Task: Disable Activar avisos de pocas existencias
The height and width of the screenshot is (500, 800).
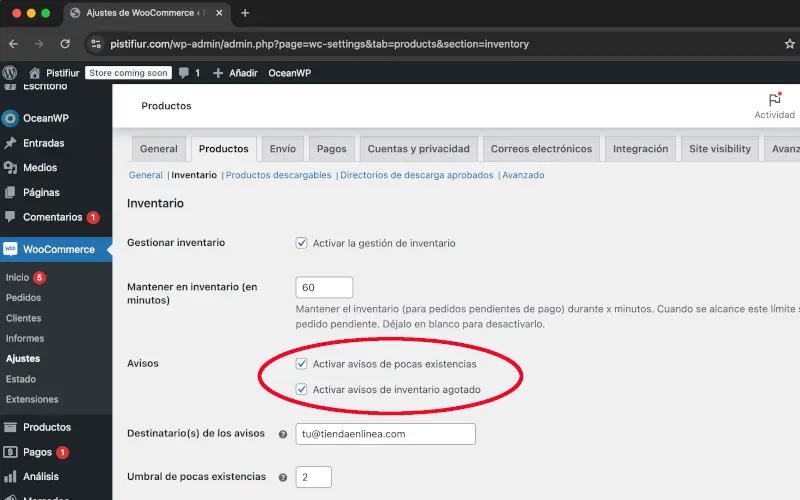Action: tap(302, 364)
